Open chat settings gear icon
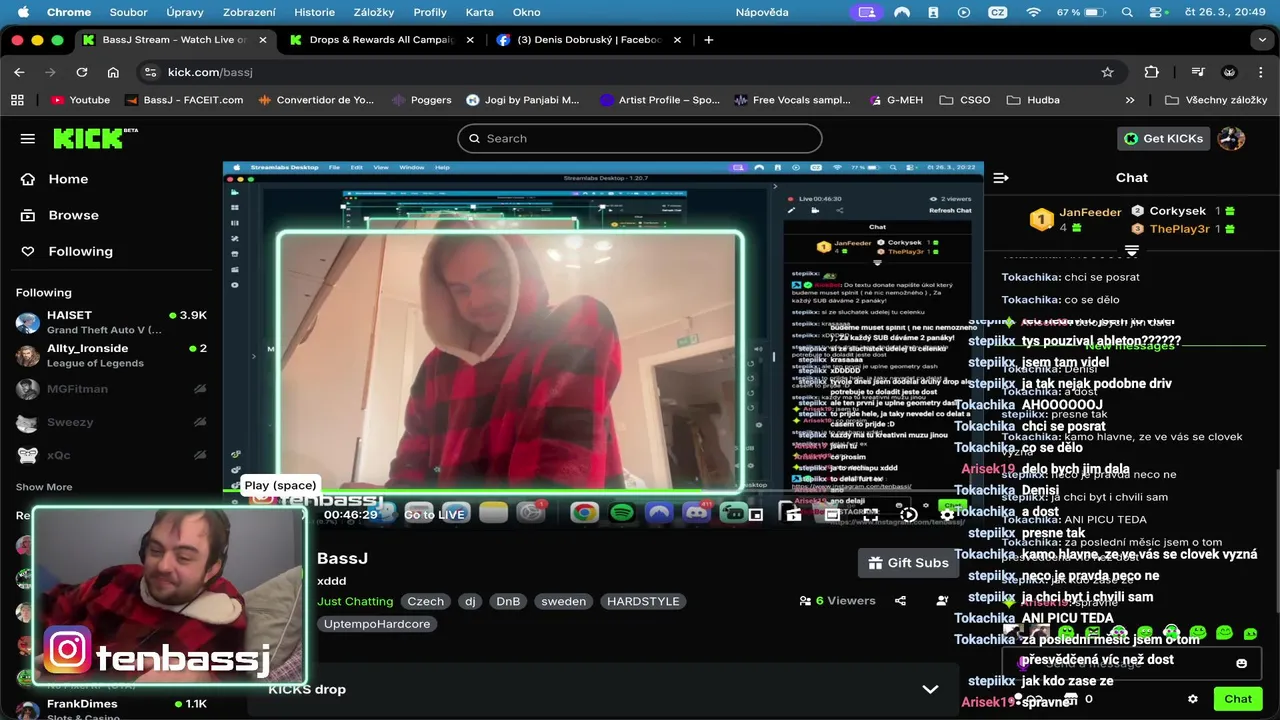Viewport: 1280px width, 720px height. tap(1192, 699)
